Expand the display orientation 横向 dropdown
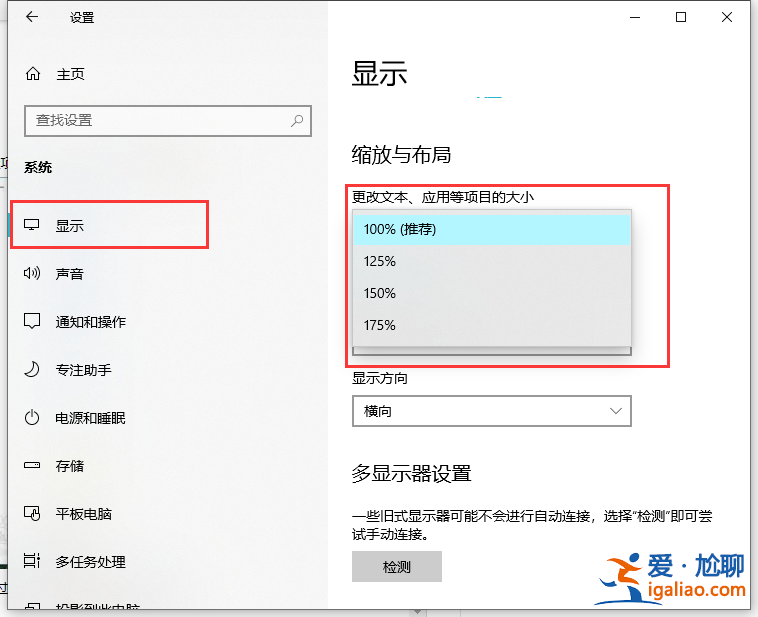The height and width of the screenshot is (617, 758). tap(491, 411)
